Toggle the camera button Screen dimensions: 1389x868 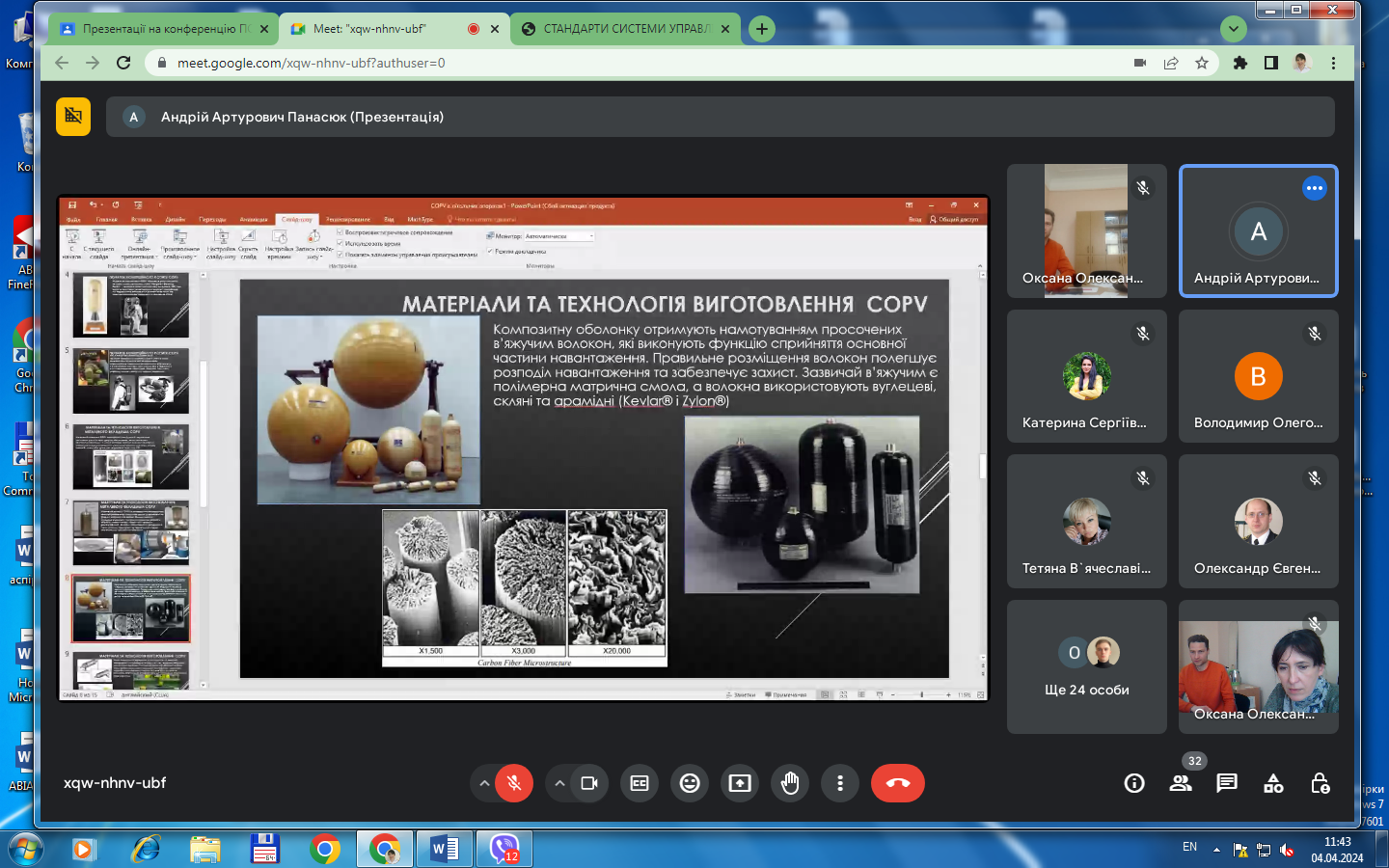589,783
